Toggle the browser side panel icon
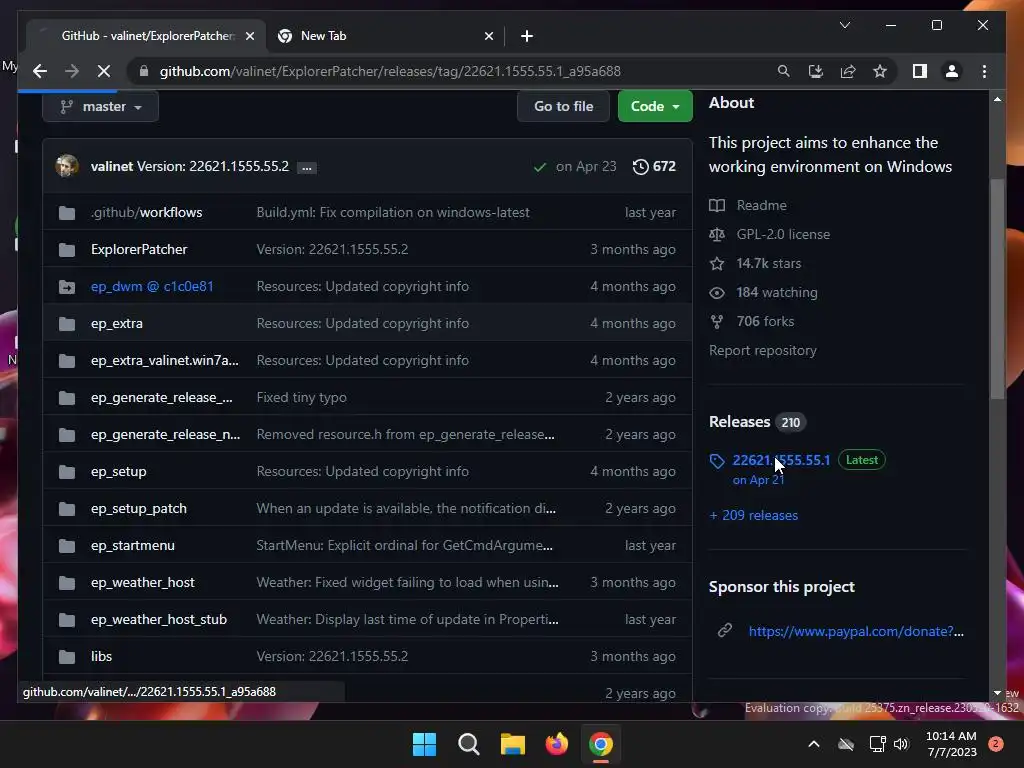The width and height of the screenshot is (1024, 768). coord(920,71)
